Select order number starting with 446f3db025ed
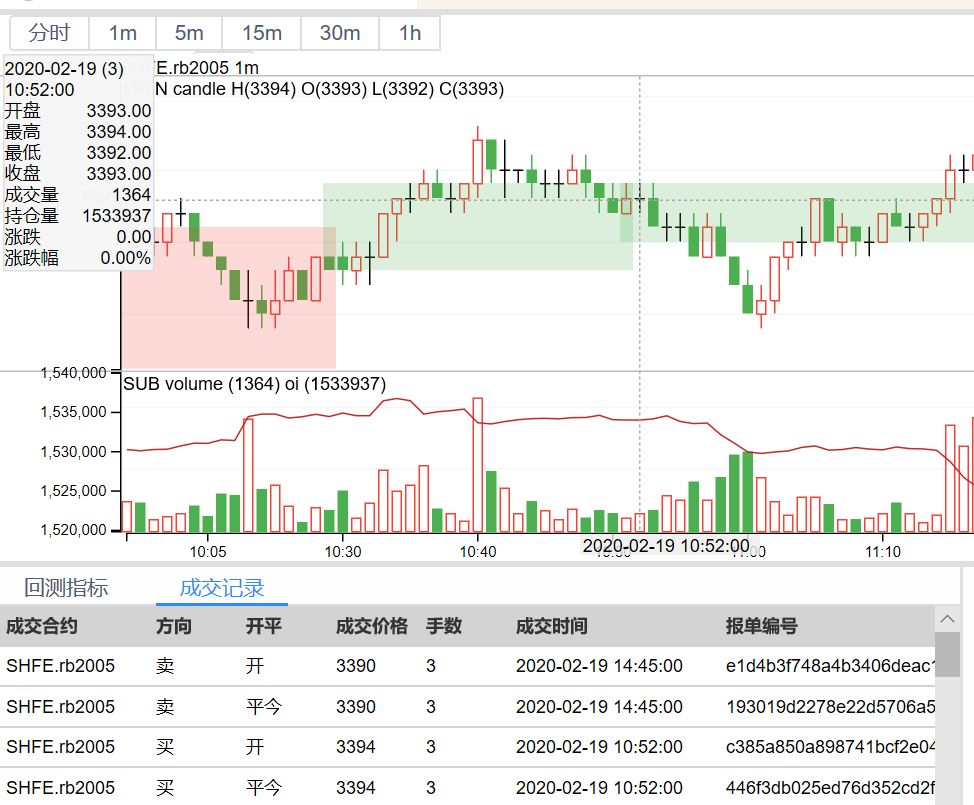 pyautogui.click(x=831, y=788)
